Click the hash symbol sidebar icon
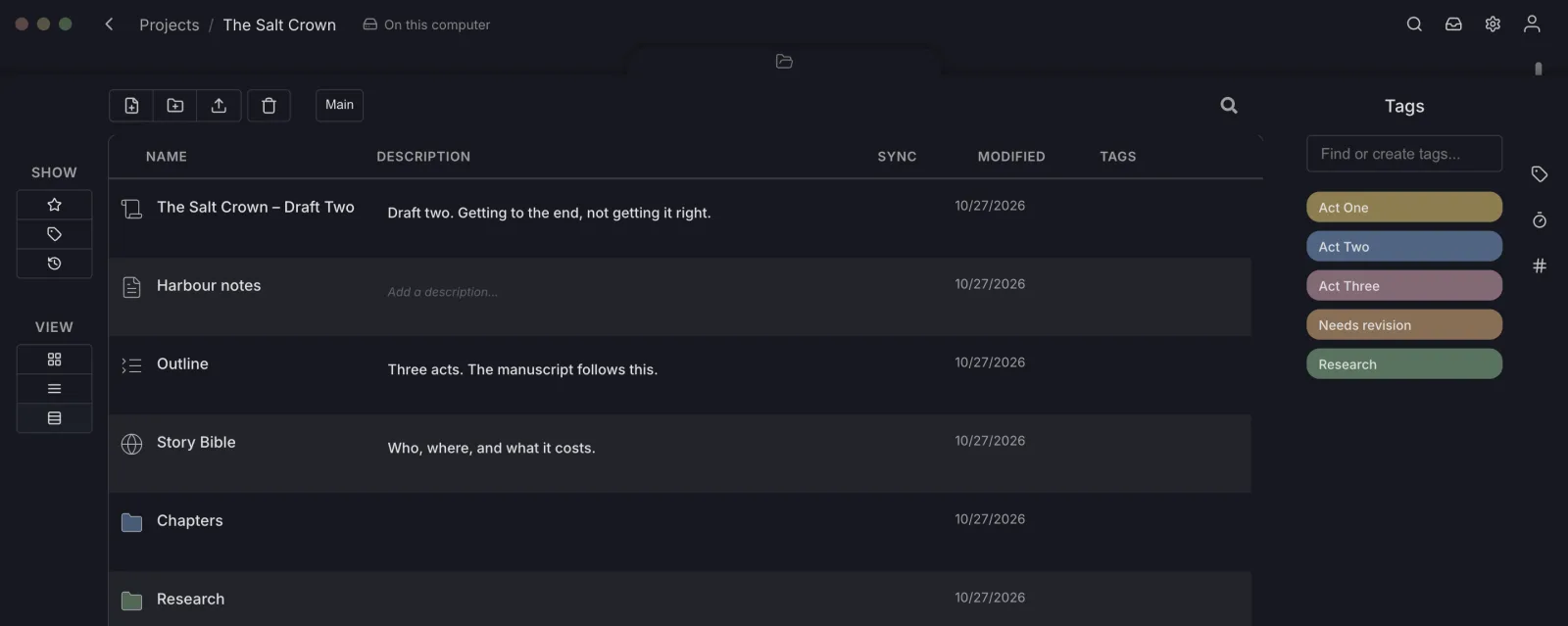 point(1540,265)
